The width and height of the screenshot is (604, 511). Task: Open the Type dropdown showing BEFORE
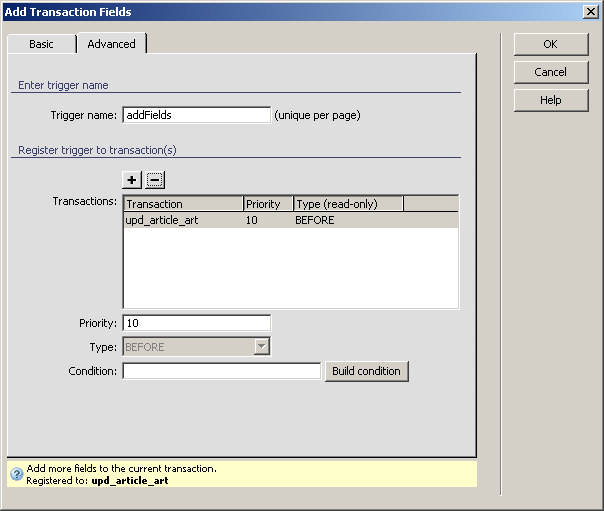pos(196,347)
